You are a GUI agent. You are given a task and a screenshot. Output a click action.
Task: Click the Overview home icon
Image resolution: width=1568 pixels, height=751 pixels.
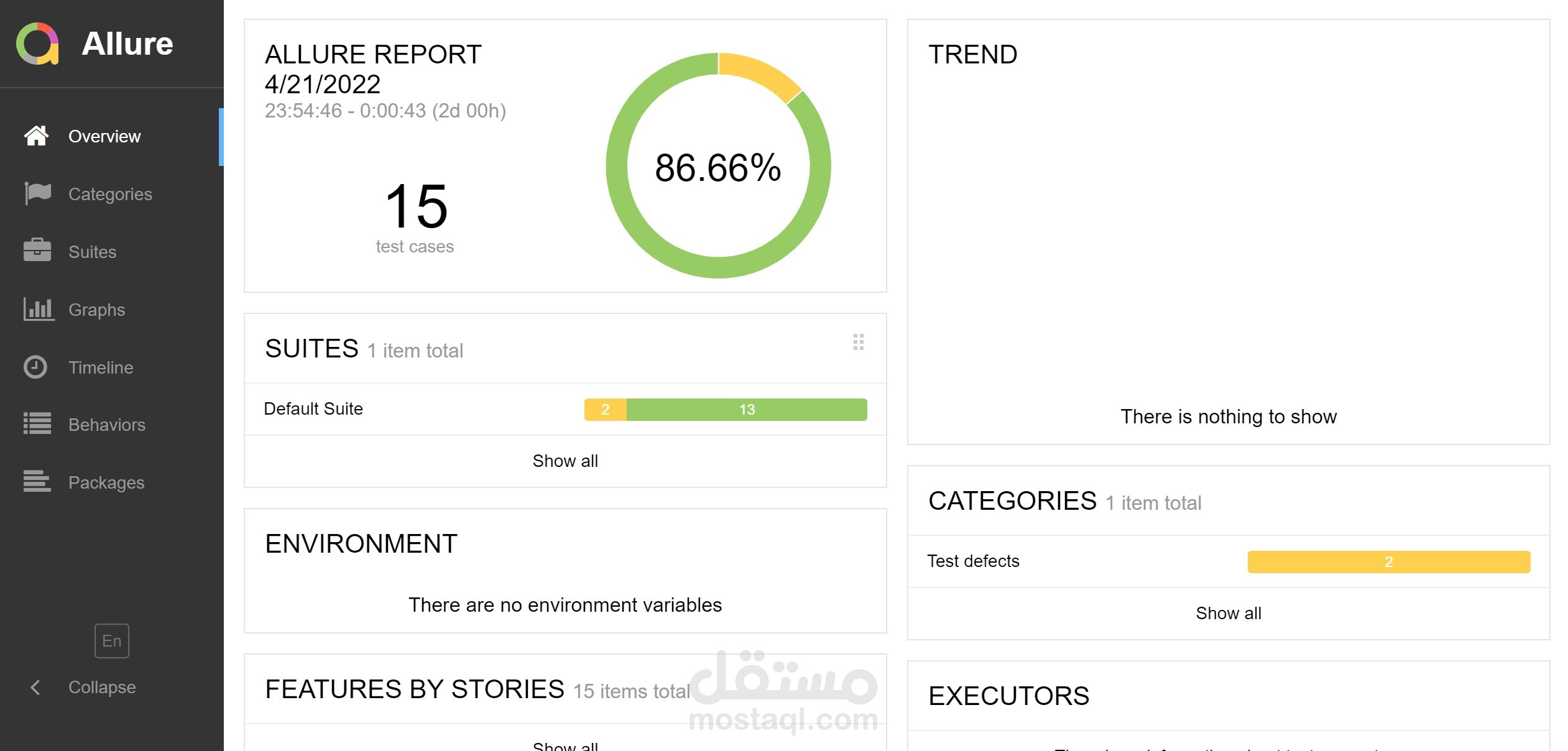pos(36,136)
